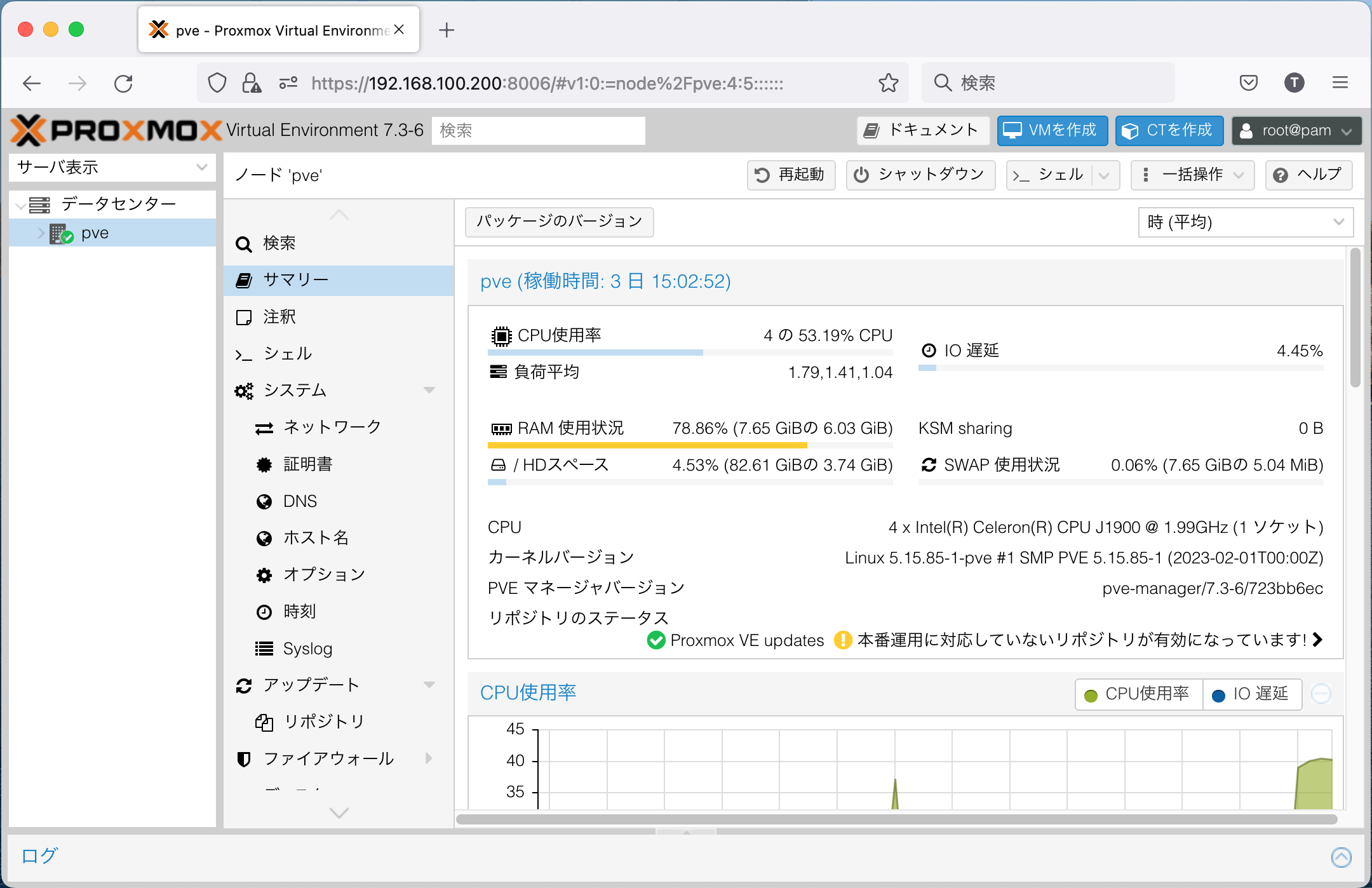Open ホスト名 menu item
Image resolution: width=1372 pixels, height=888 pixels.
[339, 538]
